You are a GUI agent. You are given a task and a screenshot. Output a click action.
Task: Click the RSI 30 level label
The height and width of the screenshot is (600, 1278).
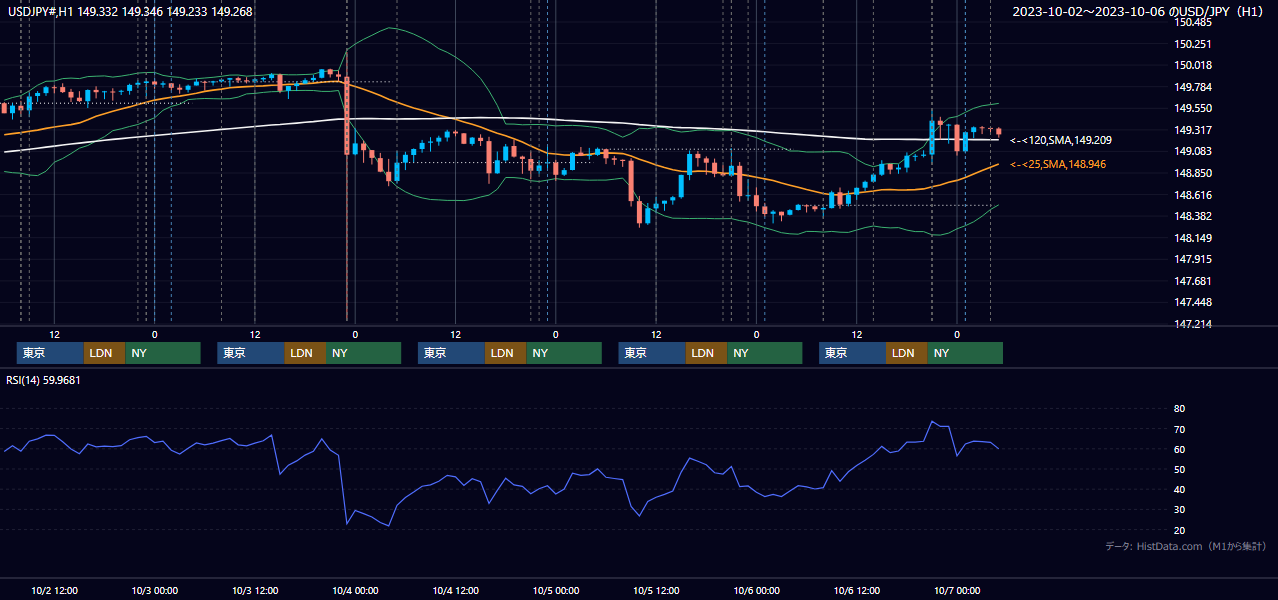tap(1179, 510)
